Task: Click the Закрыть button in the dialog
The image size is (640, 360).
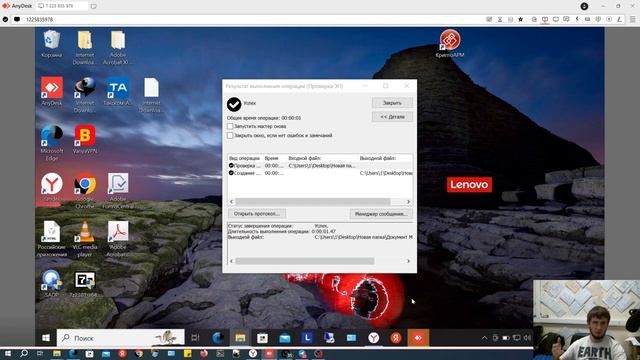Action: coord(392,103)
